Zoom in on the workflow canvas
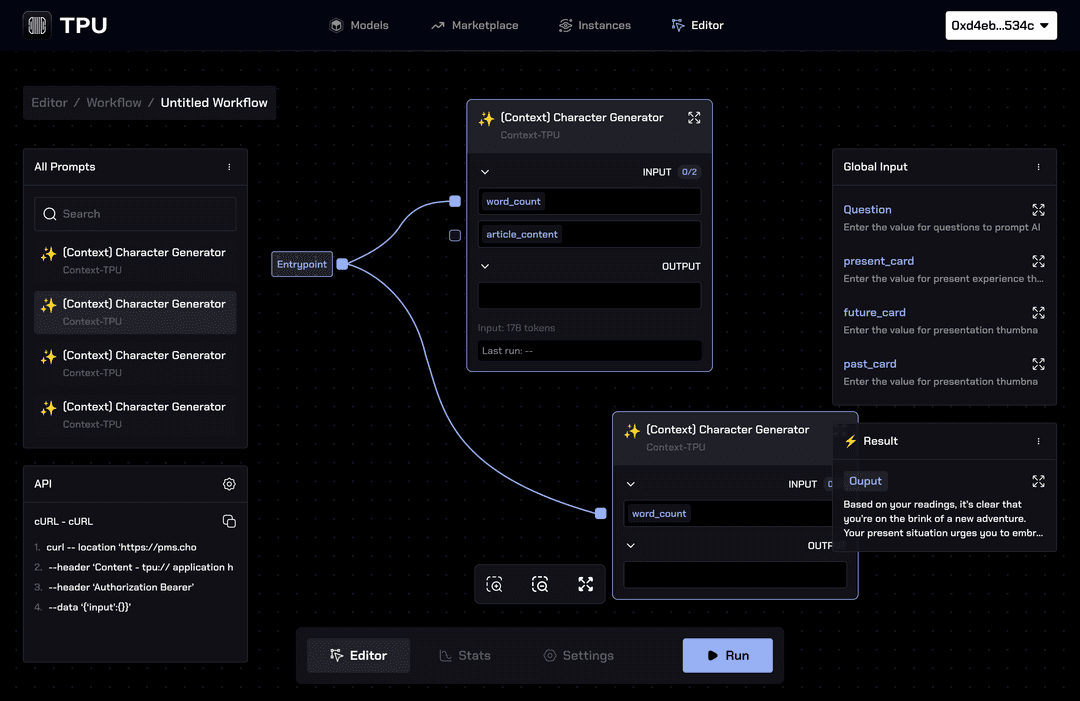Image resolution: width=1080 pixels, height=701 pixels. click(x=495, y=584)
